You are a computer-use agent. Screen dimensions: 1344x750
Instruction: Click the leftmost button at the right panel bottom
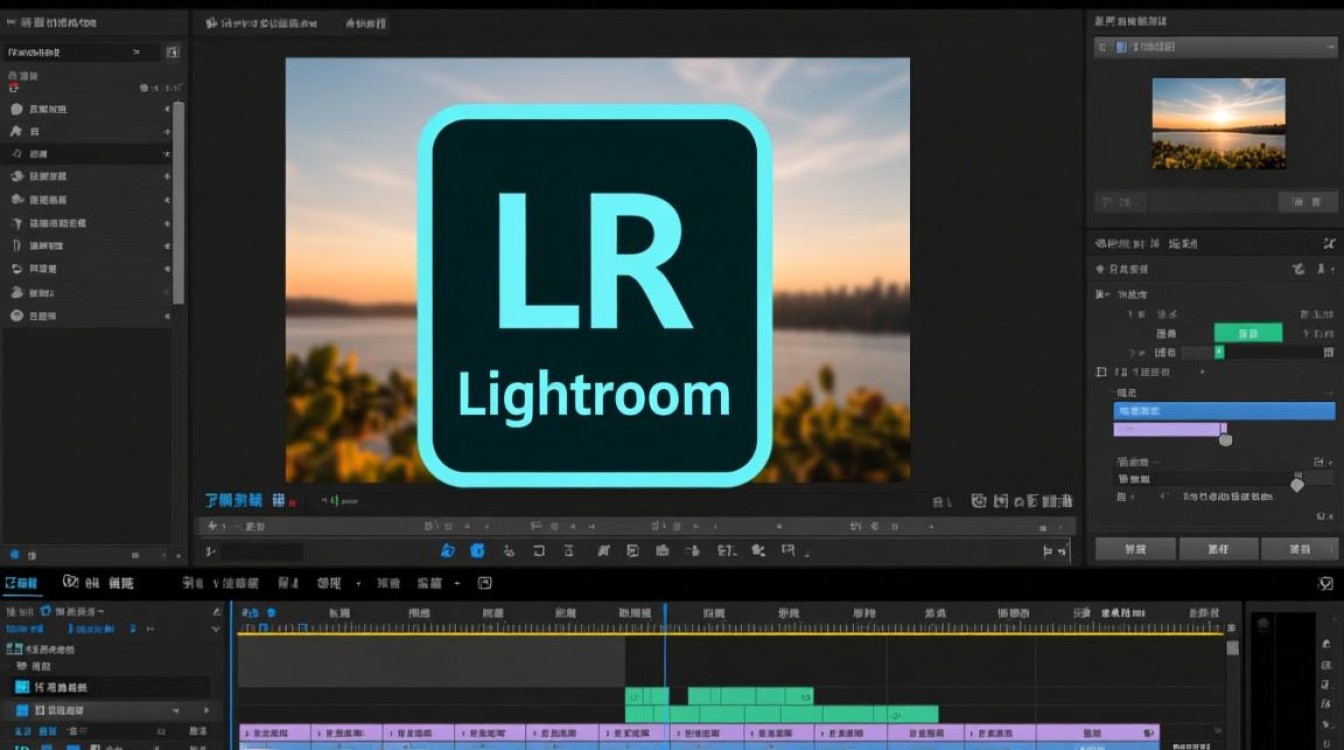pos(1135,549)
